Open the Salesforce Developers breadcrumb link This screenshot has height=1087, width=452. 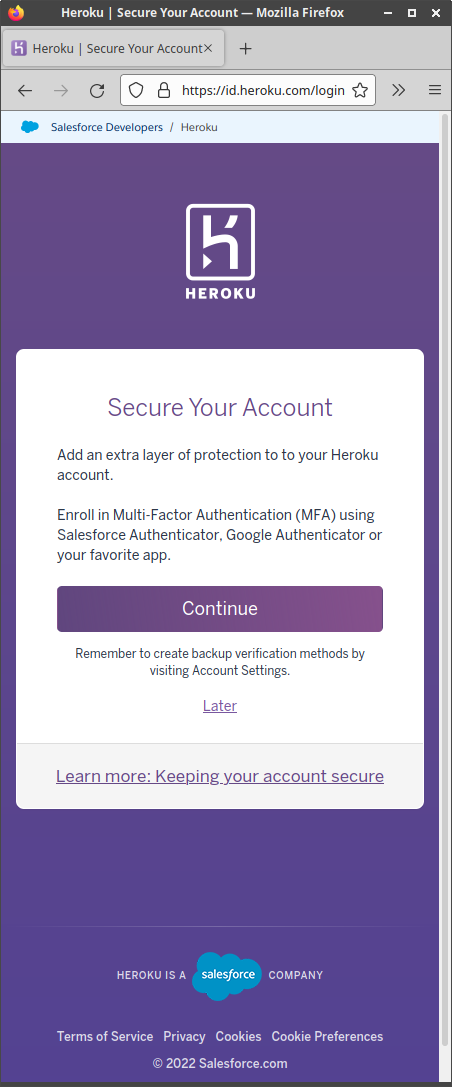[107, 128]
